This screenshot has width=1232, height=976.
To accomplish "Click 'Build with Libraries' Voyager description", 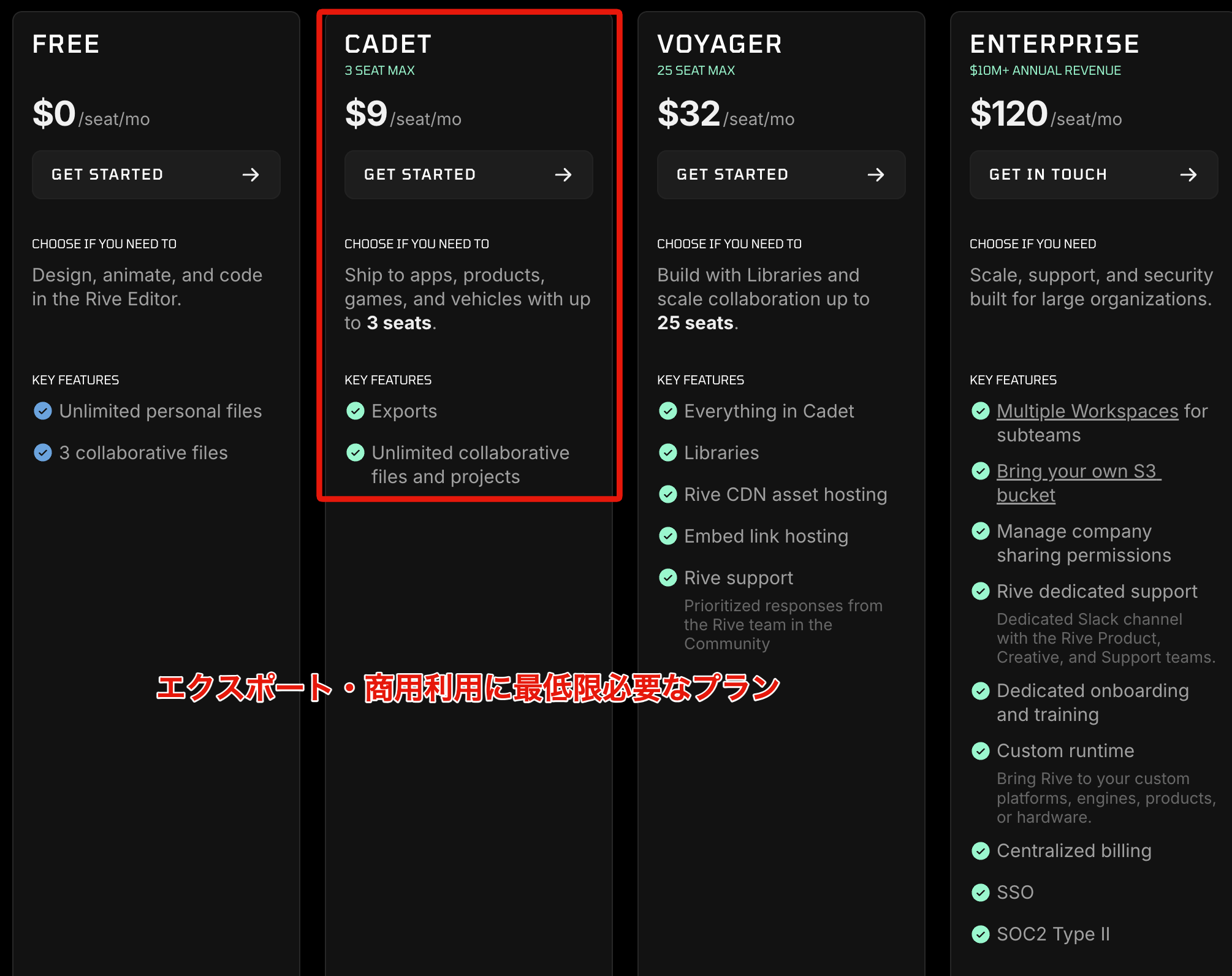I will coord(764,299).
